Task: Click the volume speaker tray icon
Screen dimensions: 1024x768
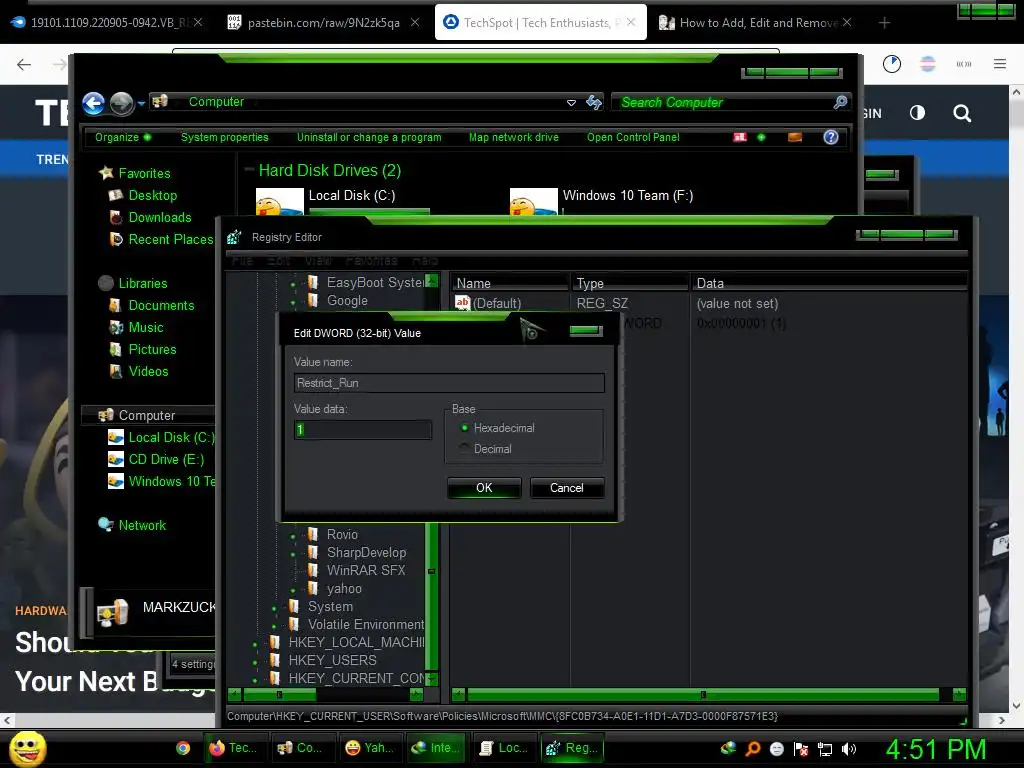Action: click(848, 748)
